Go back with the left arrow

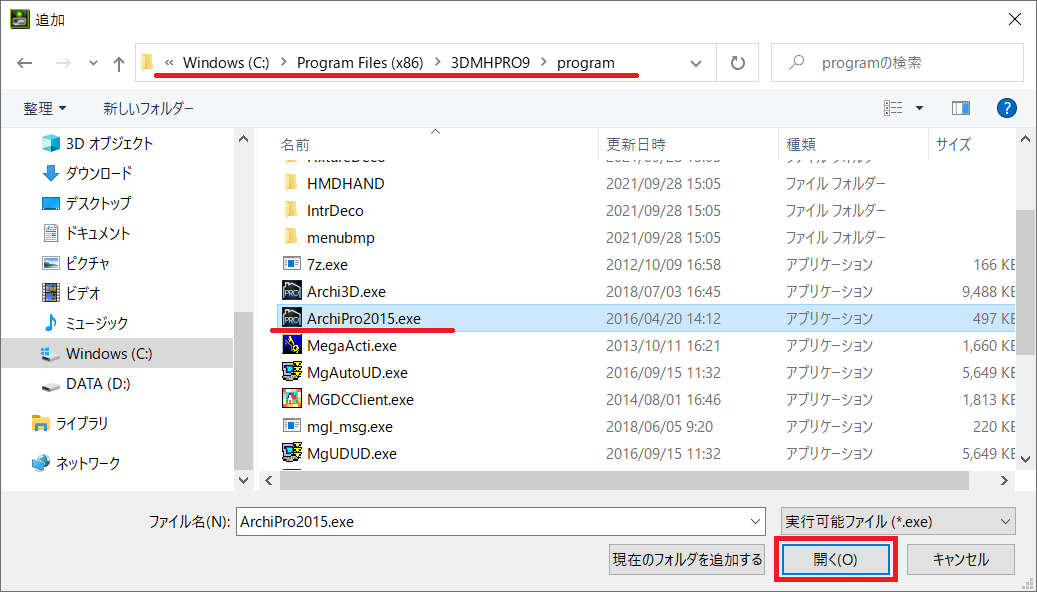coord(24,63)
